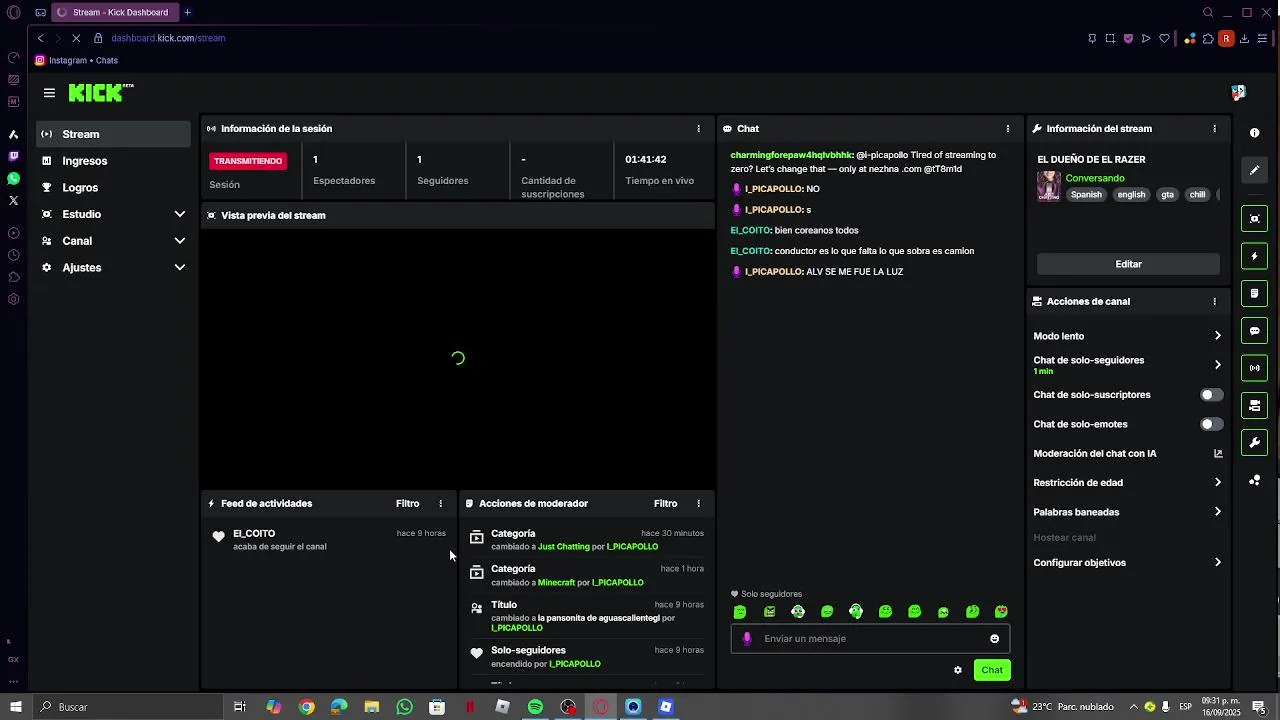Open Acciones de moderador three-dot menu
The height and width of the screenshot is (720, 1280).
coord(698,504)
